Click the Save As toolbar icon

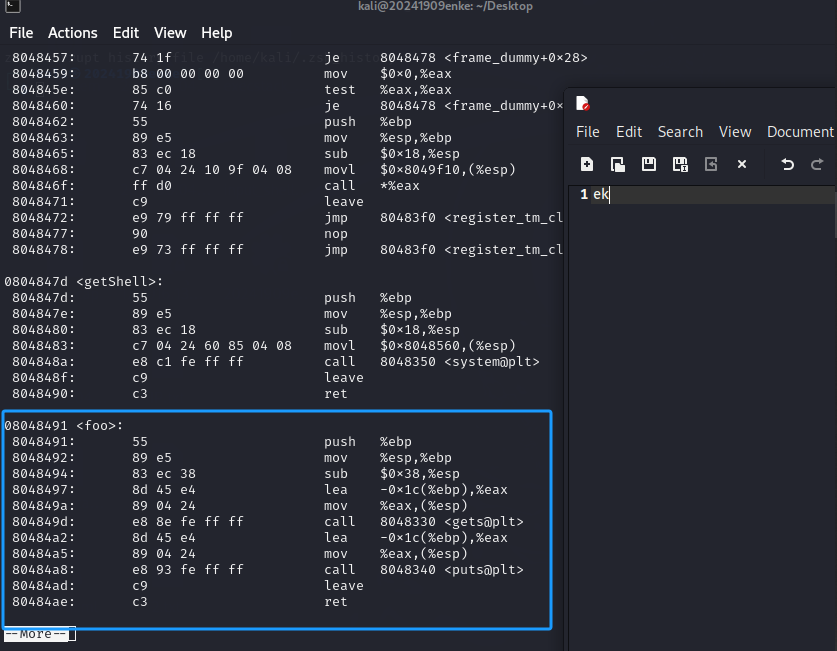point(680,164)
